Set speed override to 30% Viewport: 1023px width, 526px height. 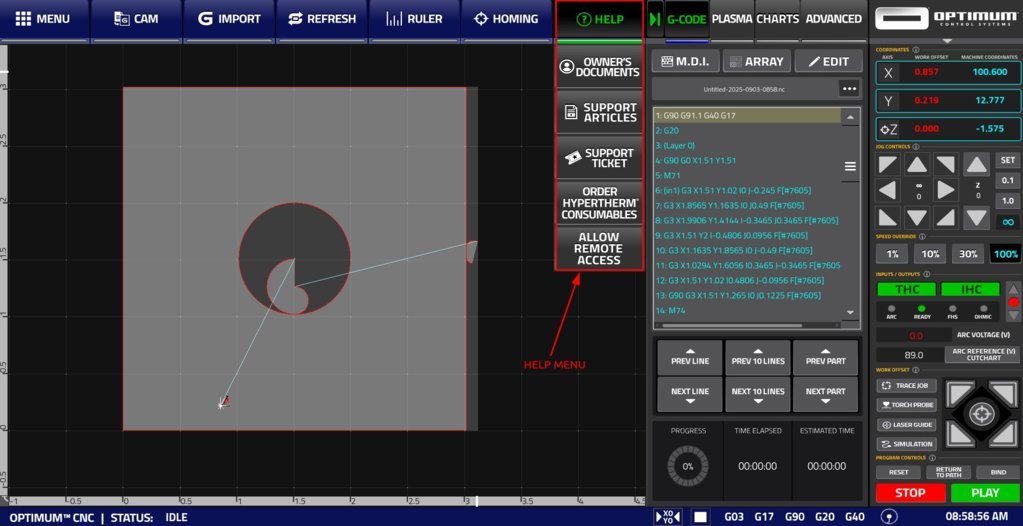[x=968, y=254]
